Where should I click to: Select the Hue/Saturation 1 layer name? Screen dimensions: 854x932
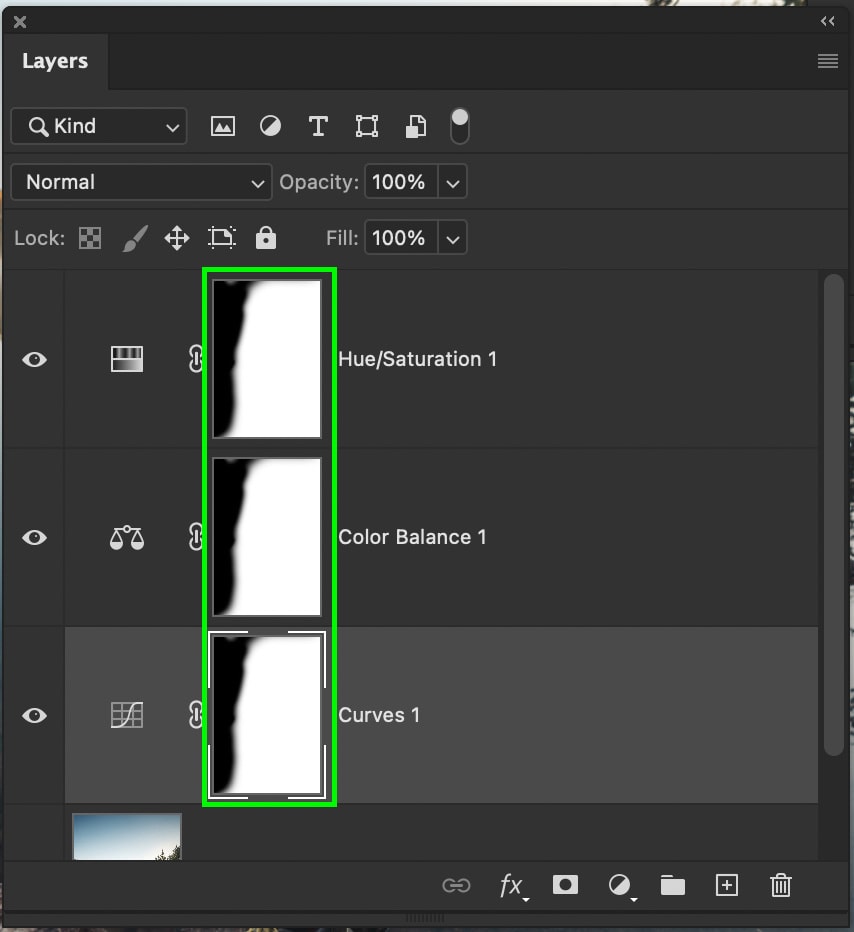tap(417, 359)
